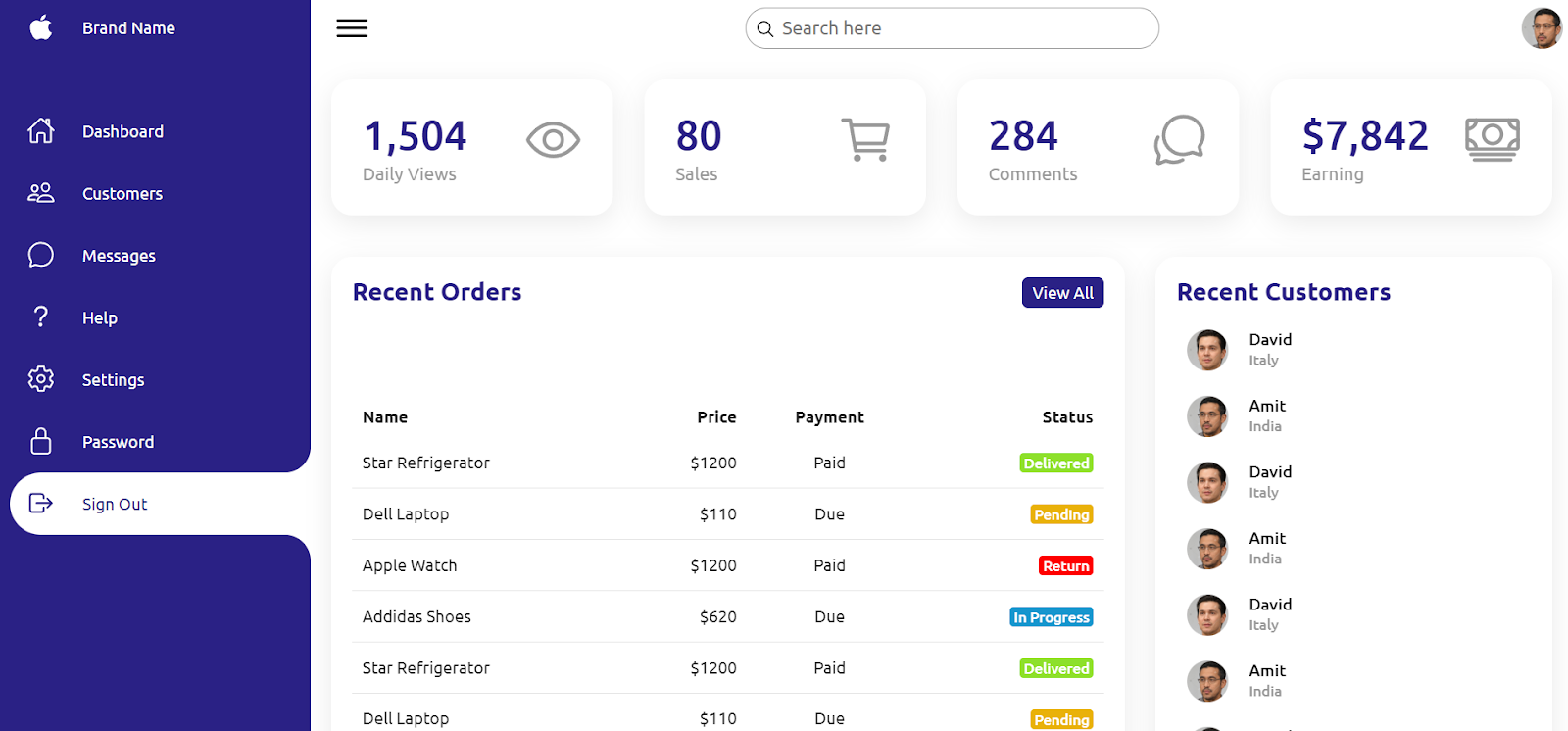Viewport: 1568px width, 731px height.
Task: Click the In Progress status badge
Action: tap(1052, 617)
